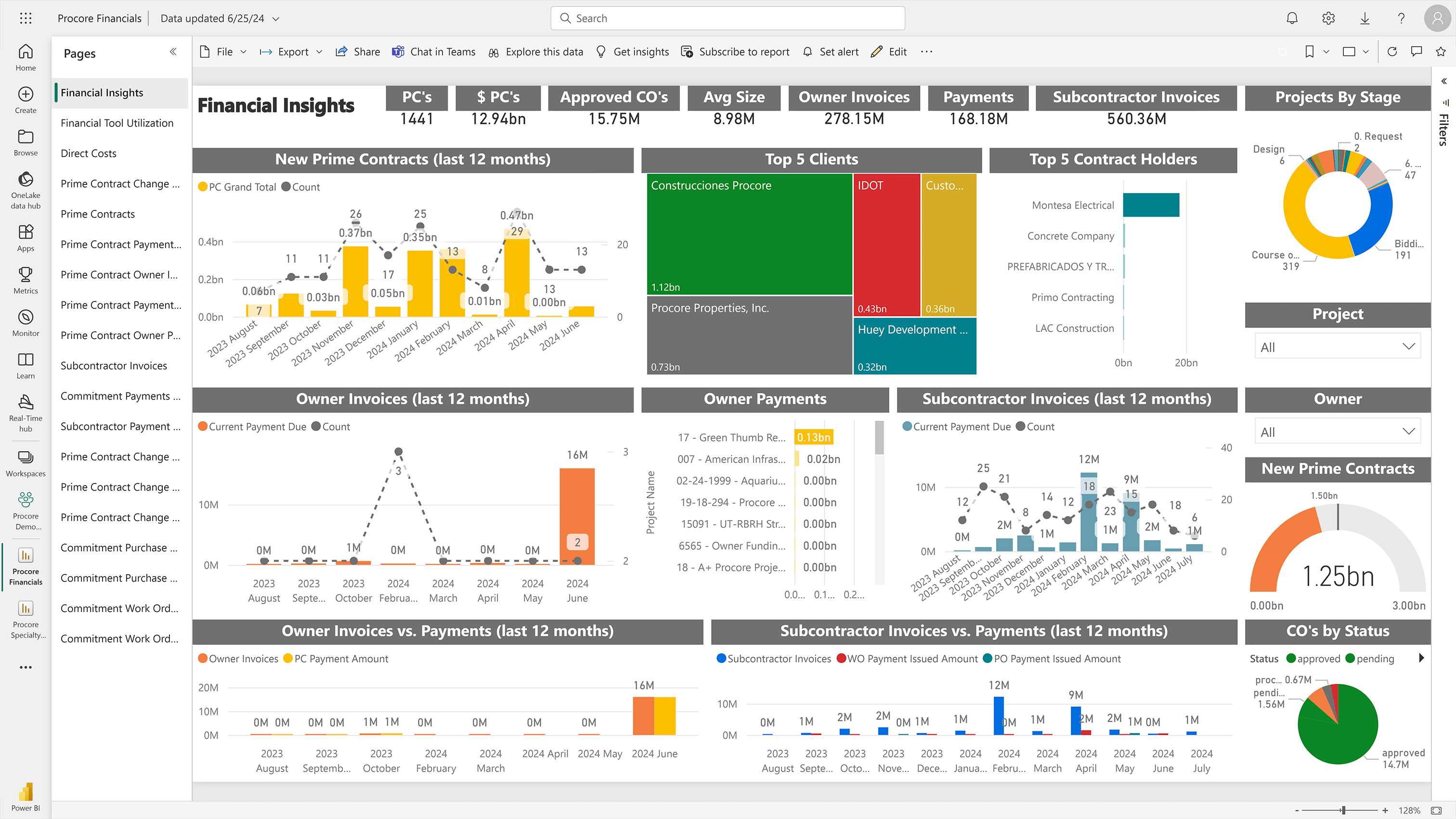1456x819 pixels.
Task: Open Power BI Home from the sidebar
Action: tap(25, 56)
